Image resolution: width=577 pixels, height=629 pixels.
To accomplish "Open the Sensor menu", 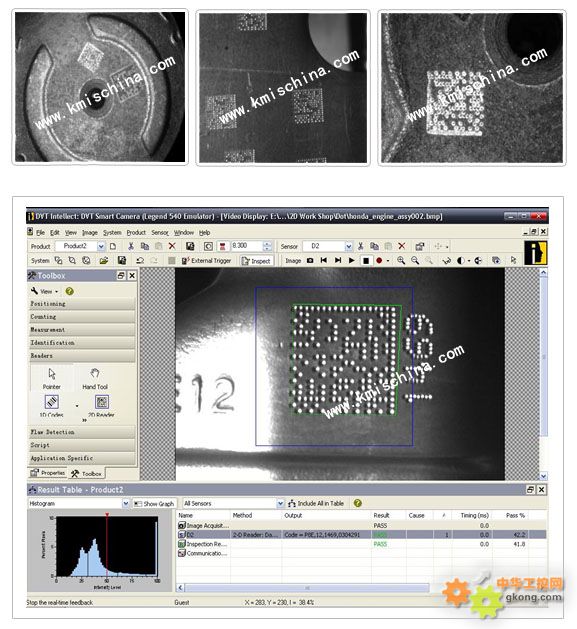I will click(x=160, y=232).
